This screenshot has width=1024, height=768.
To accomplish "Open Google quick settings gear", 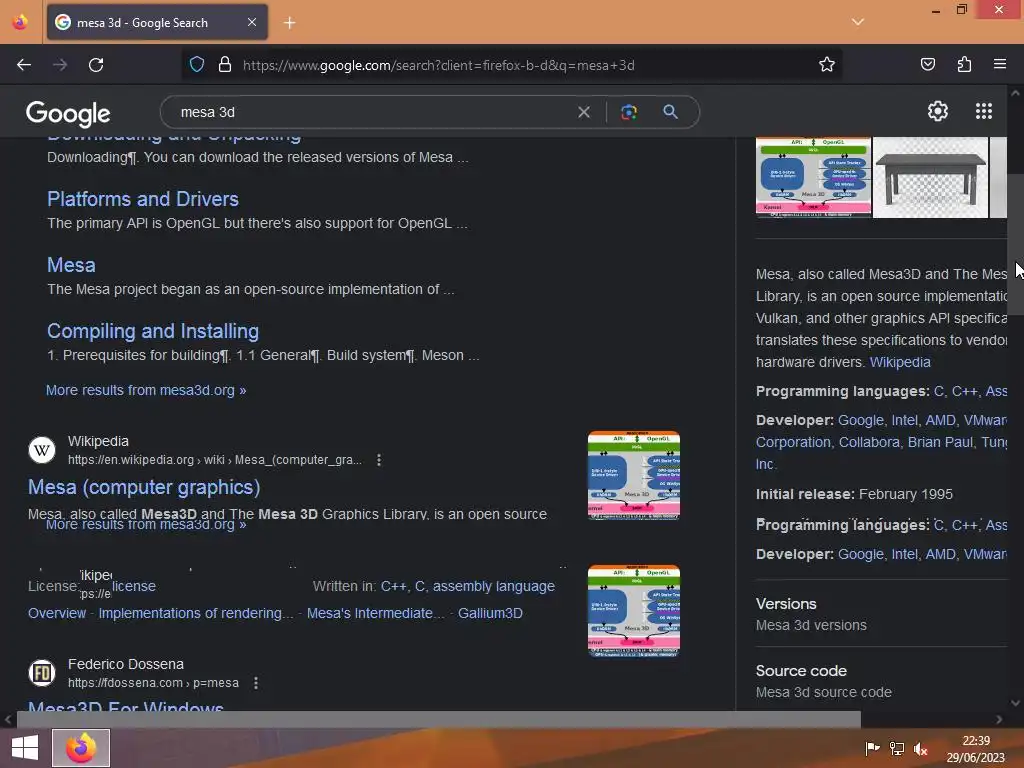I will [x=938, y=111].
